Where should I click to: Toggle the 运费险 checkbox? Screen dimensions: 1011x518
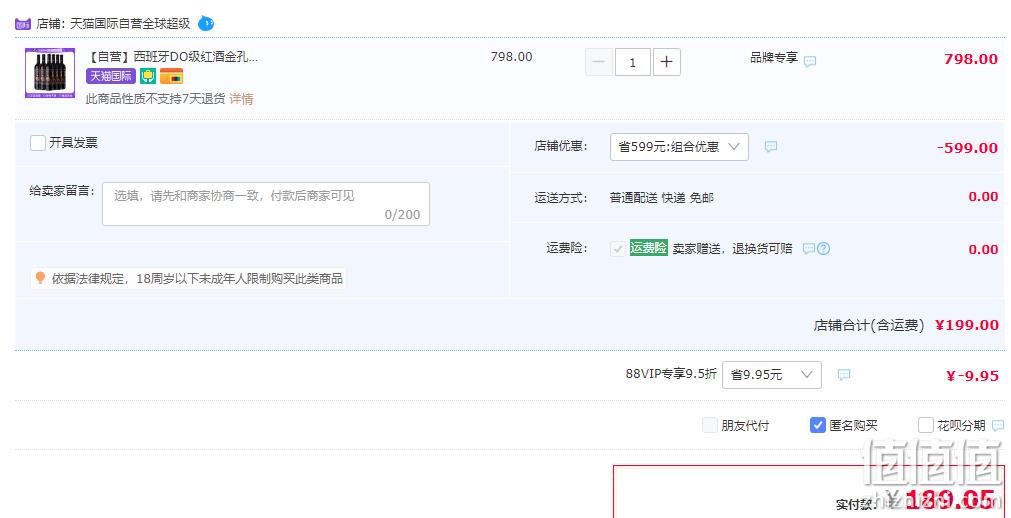(x=618, y=248)
